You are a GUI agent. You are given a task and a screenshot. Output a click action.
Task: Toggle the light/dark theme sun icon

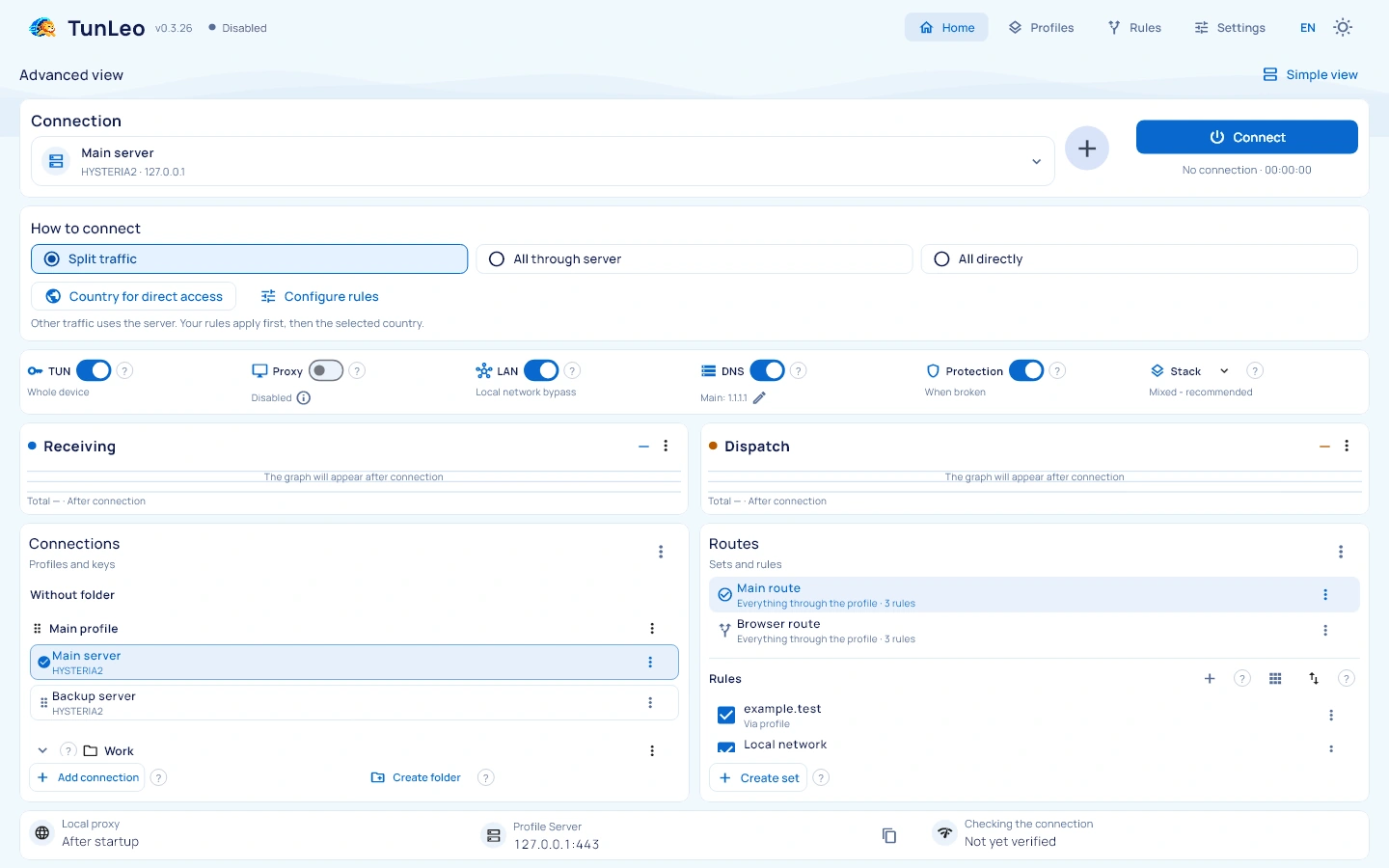coord(1343,28)
